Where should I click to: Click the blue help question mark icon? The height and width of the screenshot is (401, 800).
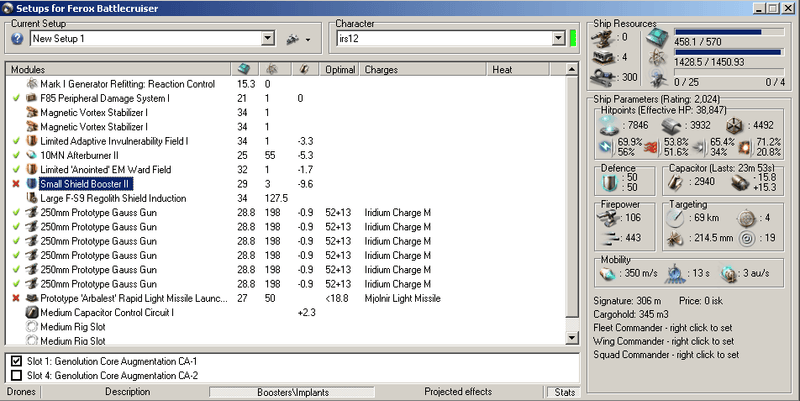pos(16,39)
